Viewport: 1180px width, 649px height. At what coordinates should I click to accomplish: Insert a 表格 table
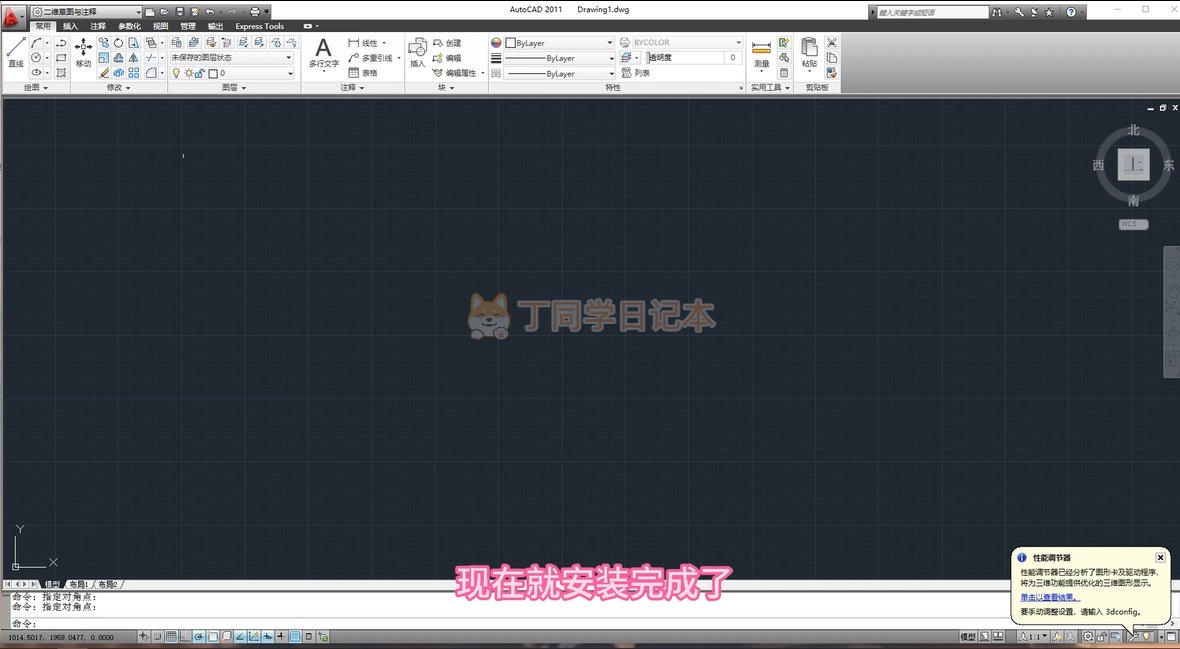(363, 73)
